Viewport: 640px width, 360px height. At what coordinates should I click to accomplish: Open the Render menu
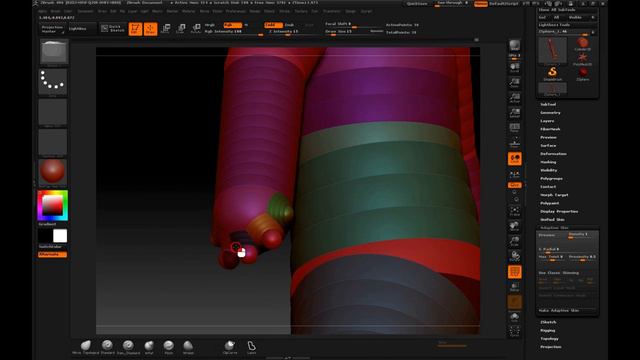255,11
